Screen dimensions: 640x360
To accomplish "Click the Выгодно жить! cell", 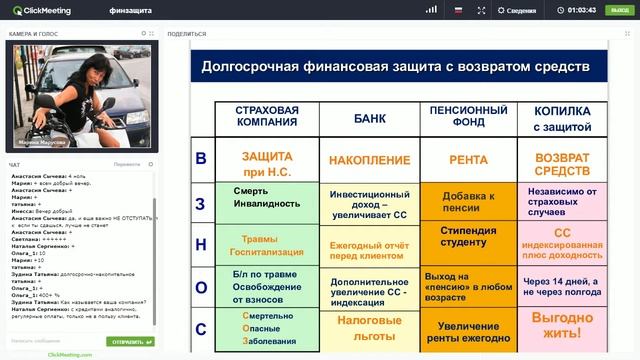I will coord(562,329).
